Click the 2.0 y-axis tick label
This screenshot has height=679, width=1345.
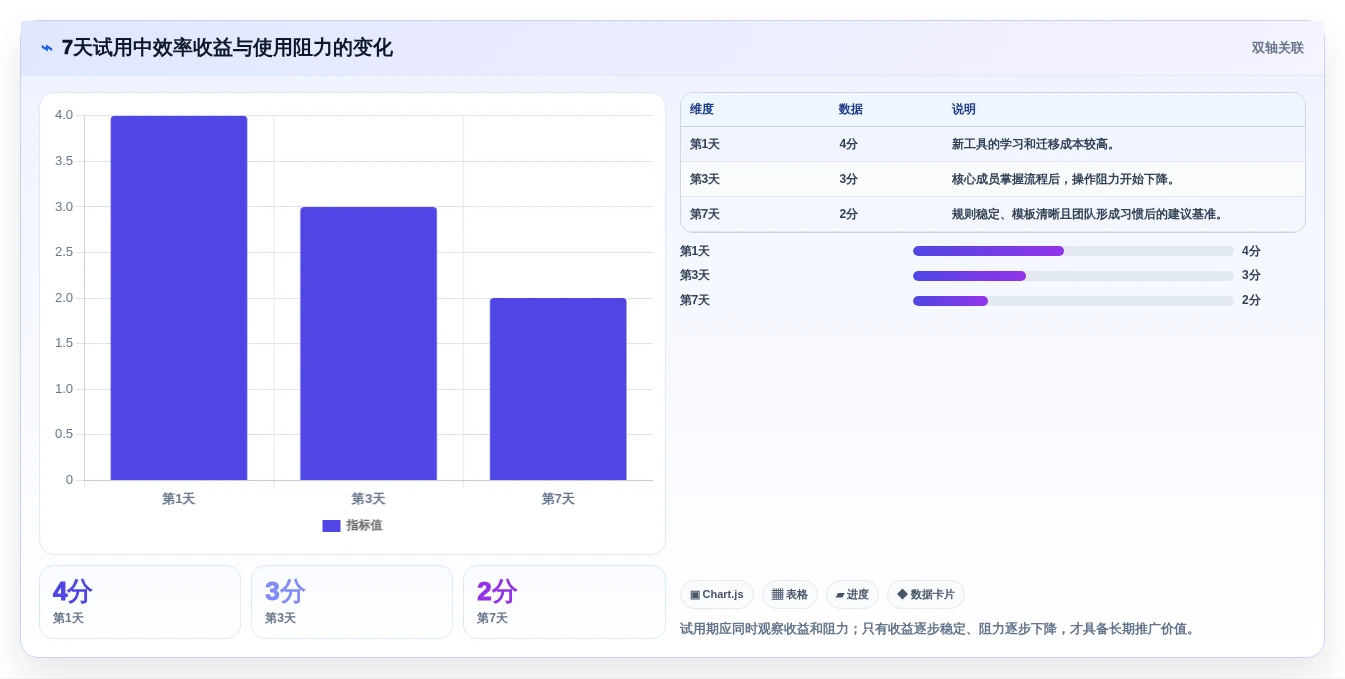coord(64,298)
